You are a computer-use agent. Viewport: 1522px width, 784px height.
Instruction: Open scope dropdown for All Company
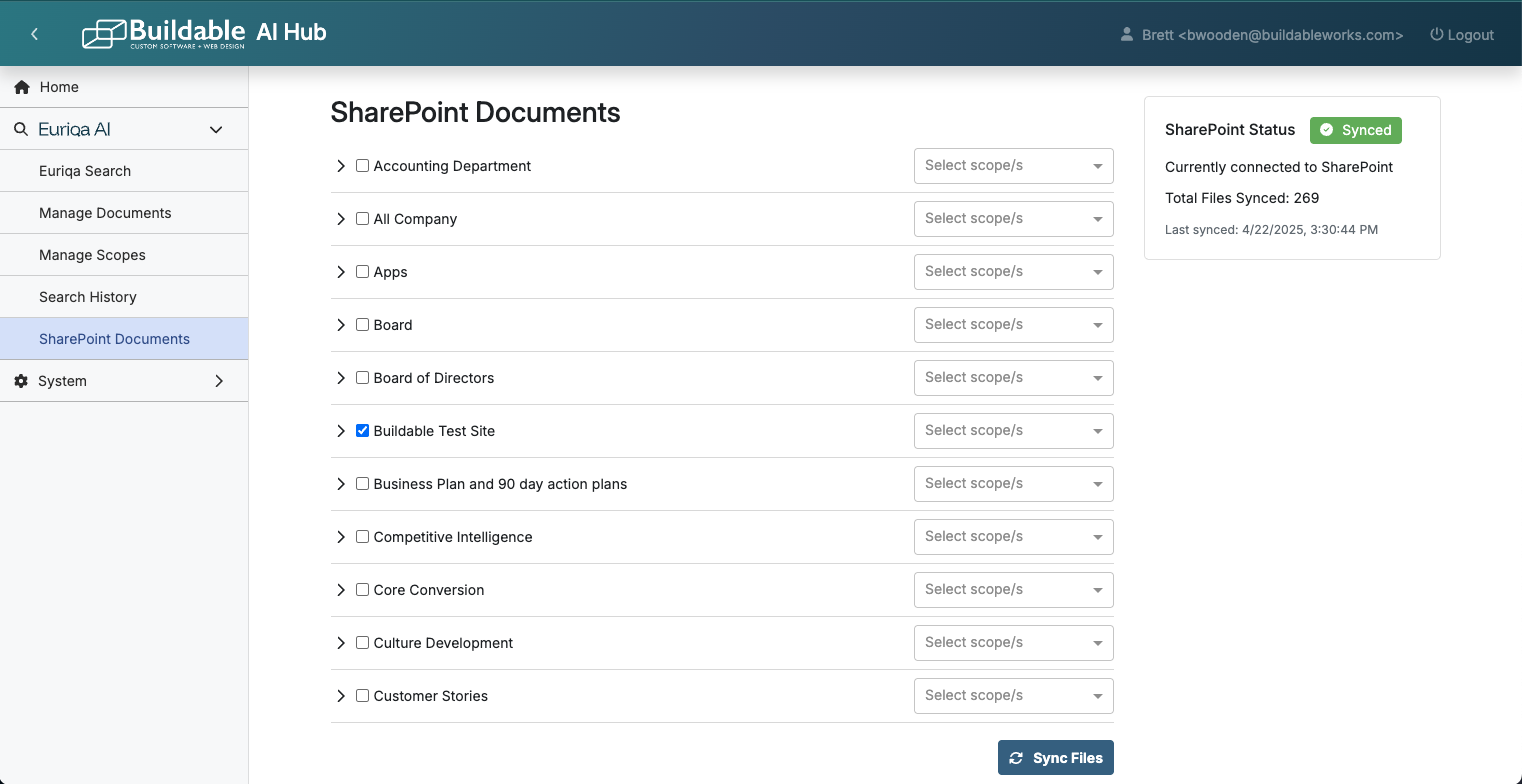coord(1014,219)
